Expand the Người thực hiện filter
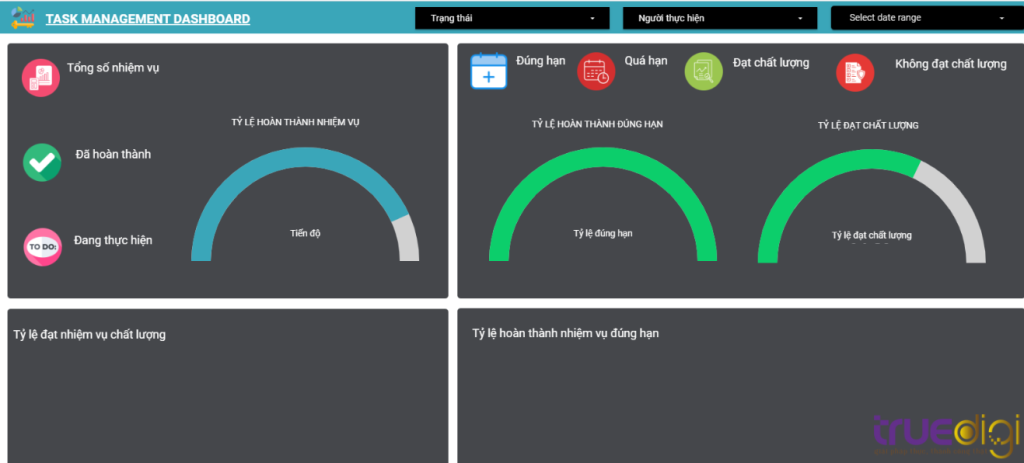This screenshot has width=1024, height=463. (720, 18)
